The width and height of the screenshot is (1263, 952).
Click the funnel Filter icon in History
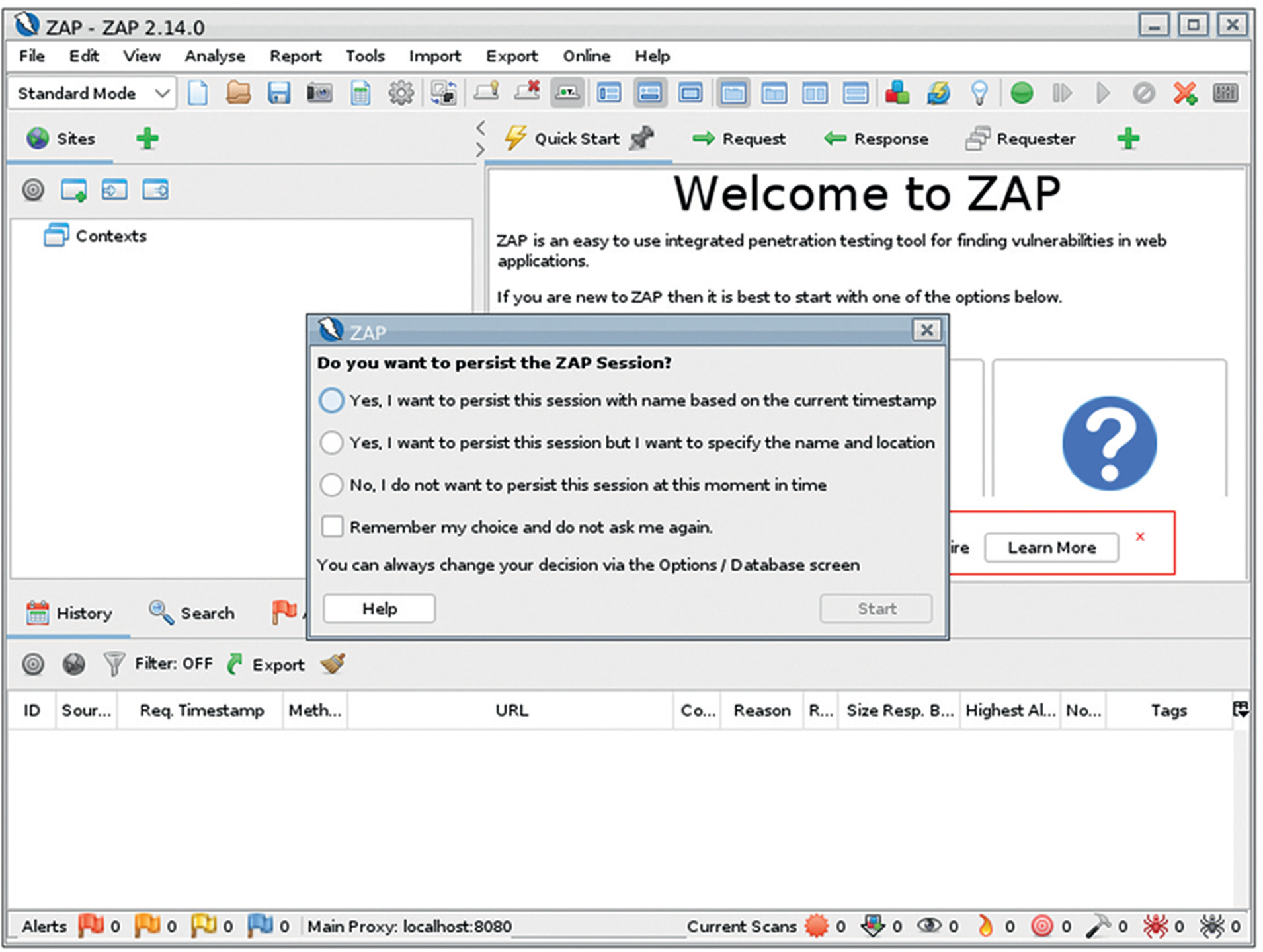[114, 664]
